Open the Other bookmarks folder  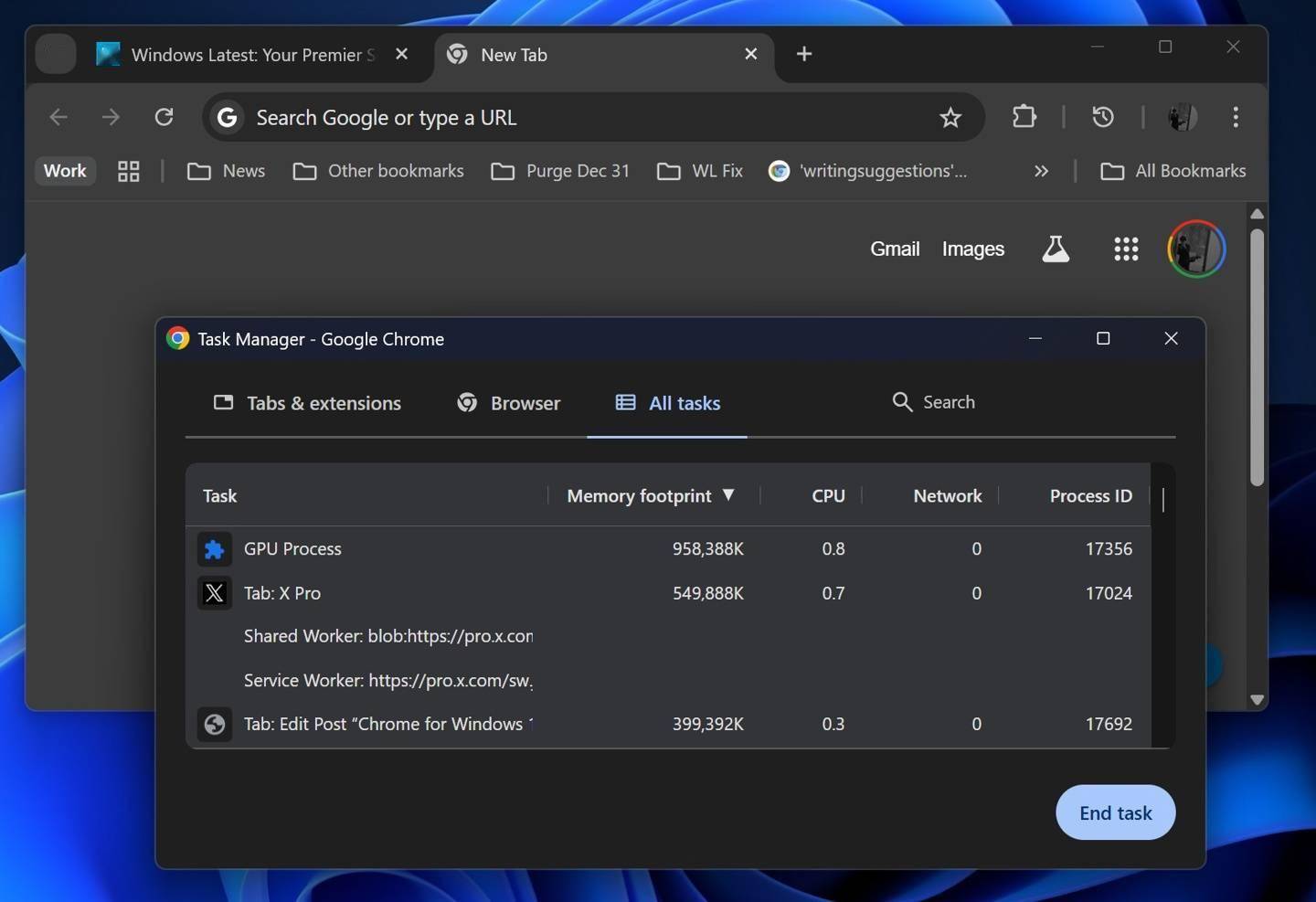[377, 171]
